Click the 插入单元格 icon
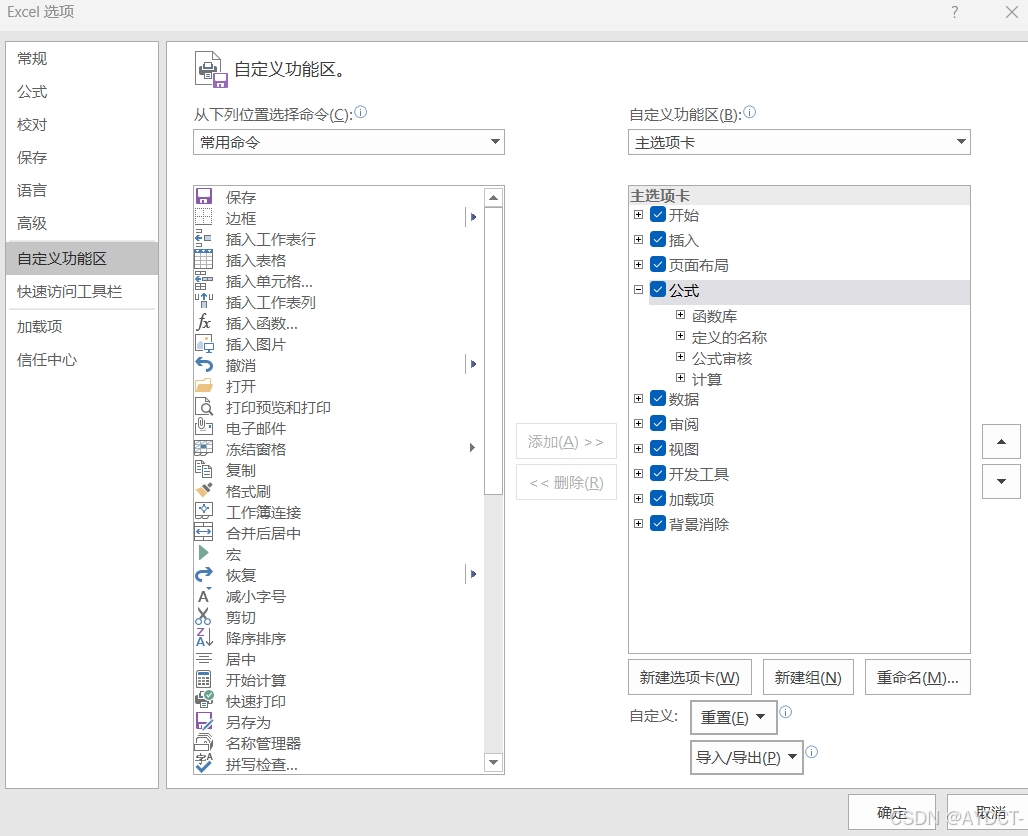 (204, 280)
